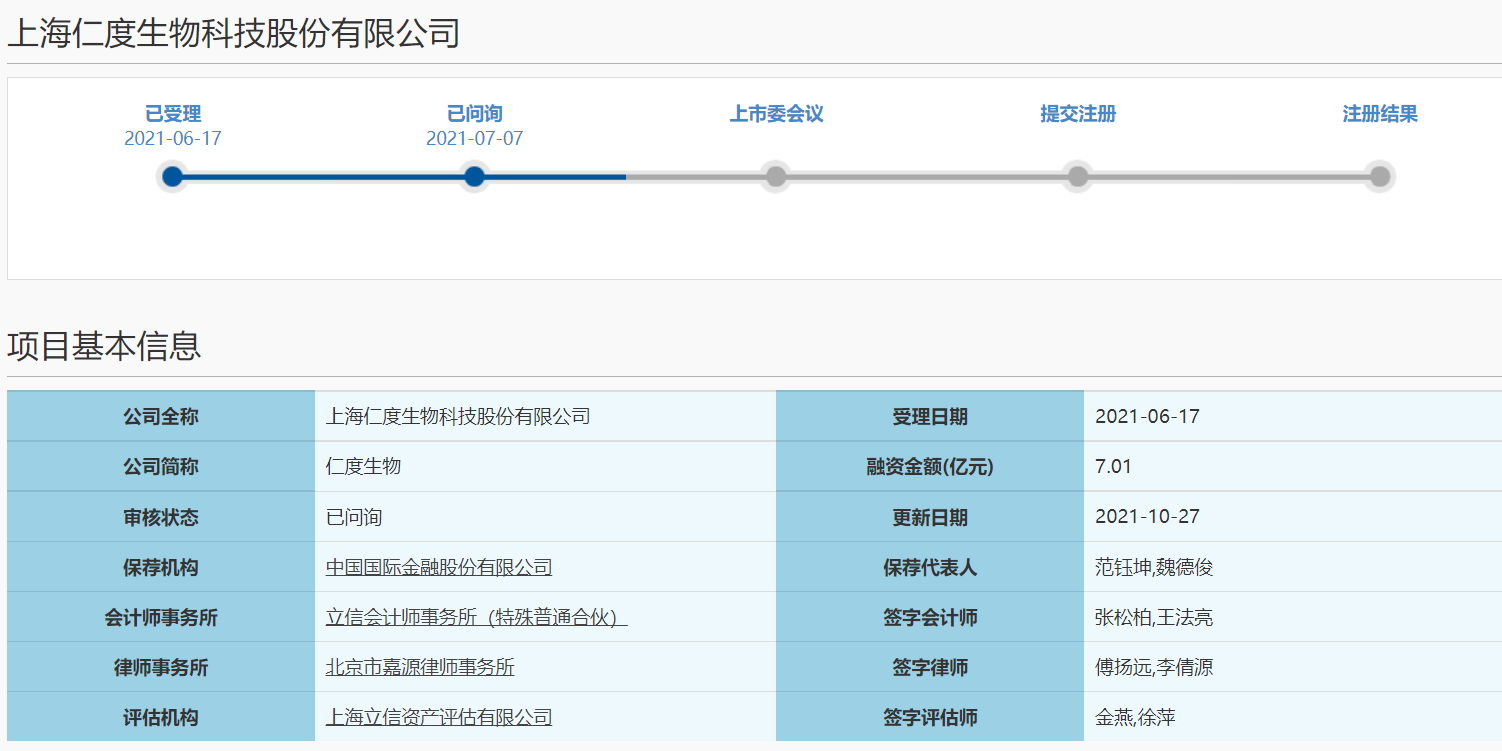Select the 已问询 stage label
Viewport: 1502px width, 751px height.
click(x=475, y=114)
